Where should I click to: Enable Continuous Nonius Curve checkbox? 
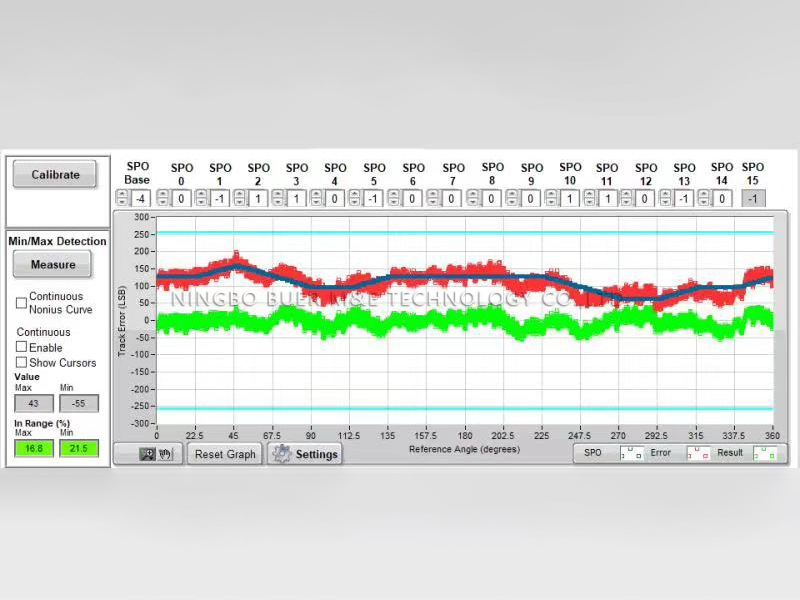(21, 303)
